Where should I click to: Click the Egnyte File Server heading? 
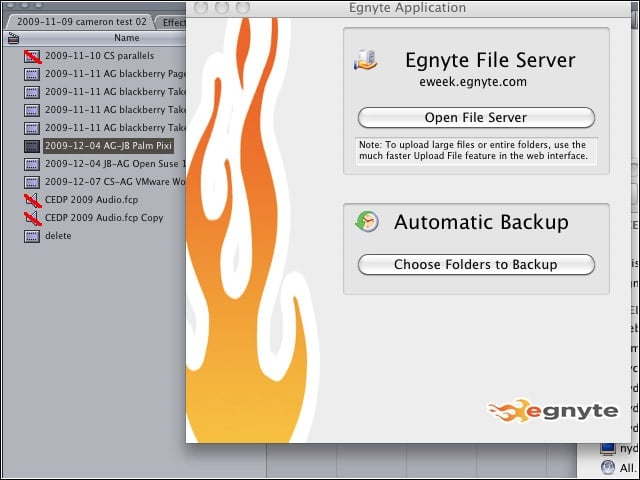tap(490, 60)
